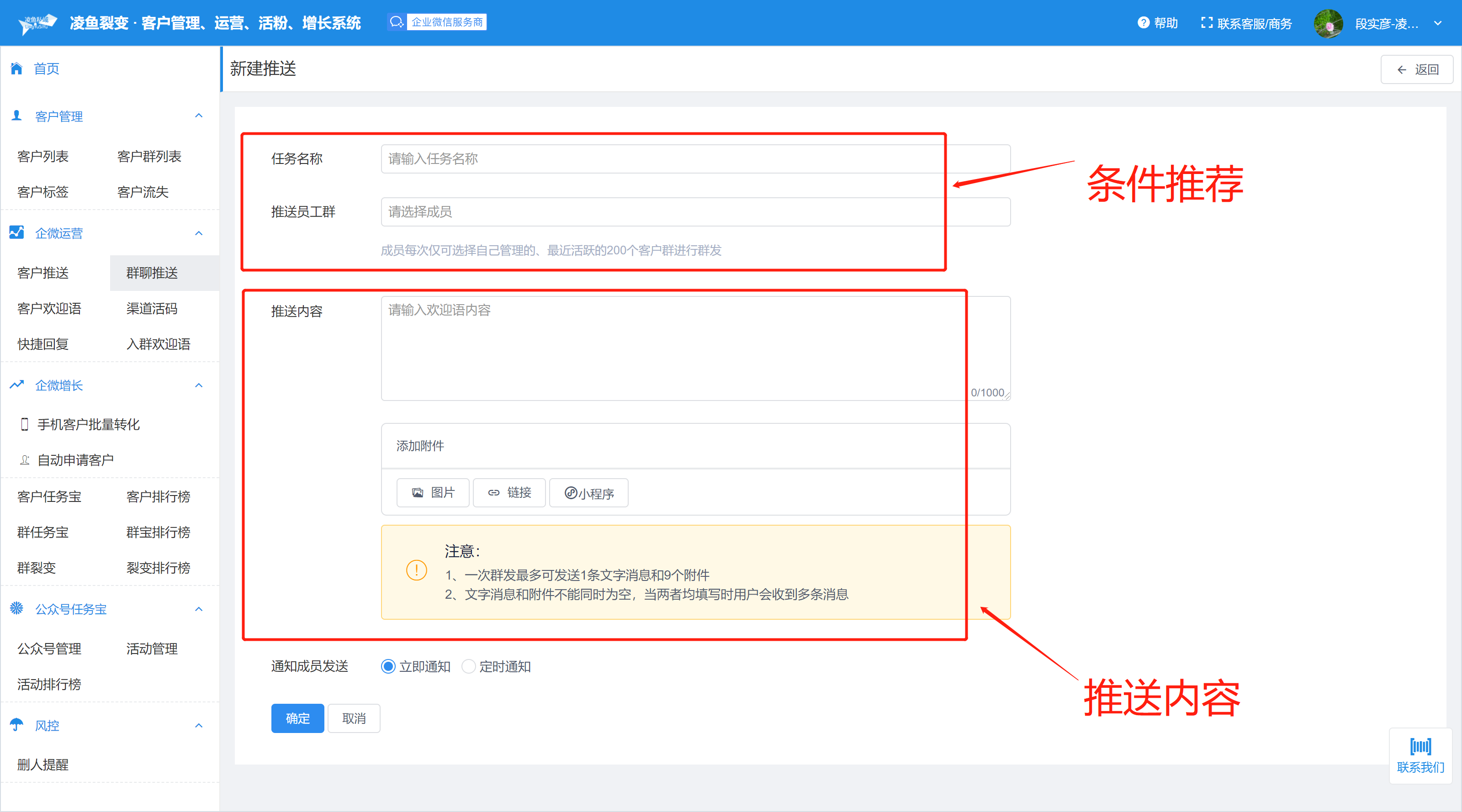The height and width of the screenshot is (812, 1462).
Task: Open the user account dropdown arrow
Action: (x=1438, y=23)
